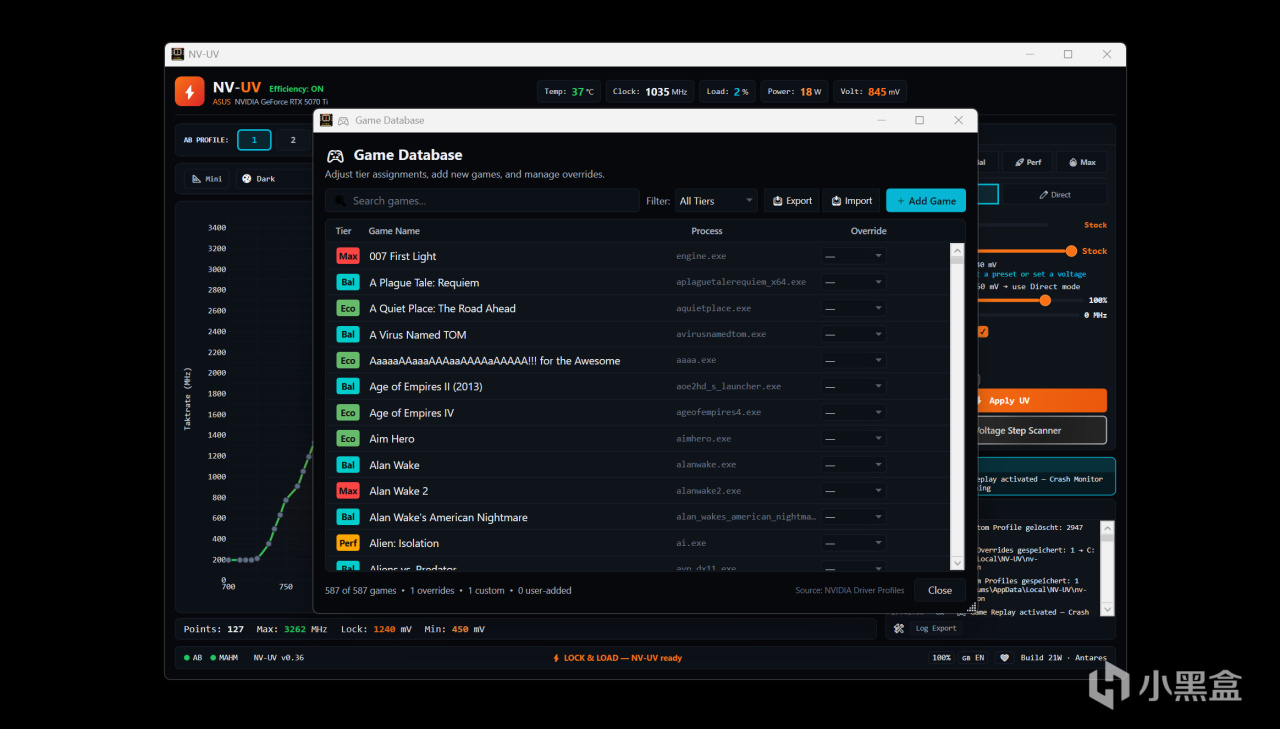
Task: Open Override dropdown for A Quiet Place
Action: click(853, 308)
